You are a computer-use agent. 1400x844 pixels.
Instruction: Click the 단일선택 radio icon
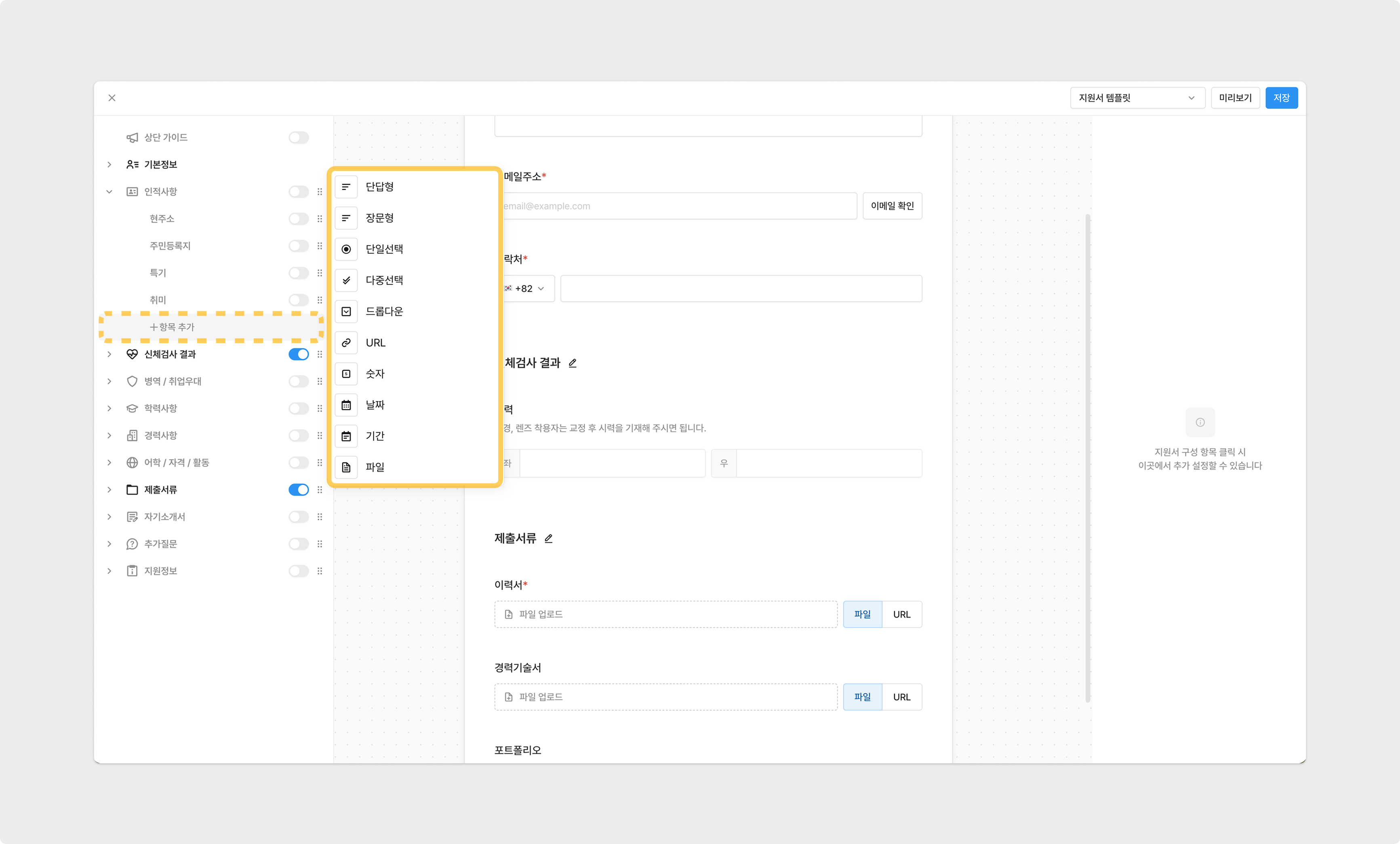pyautogui.click(x=346, y=249)
